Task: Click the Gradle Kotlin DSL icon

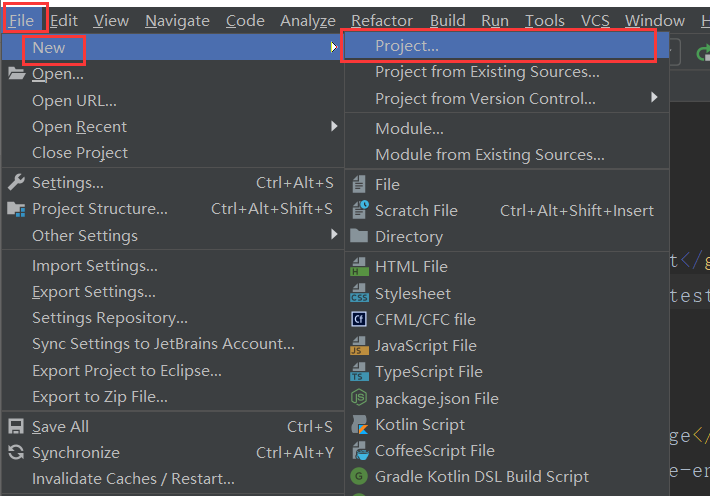Action: click(x=359, y=477)
